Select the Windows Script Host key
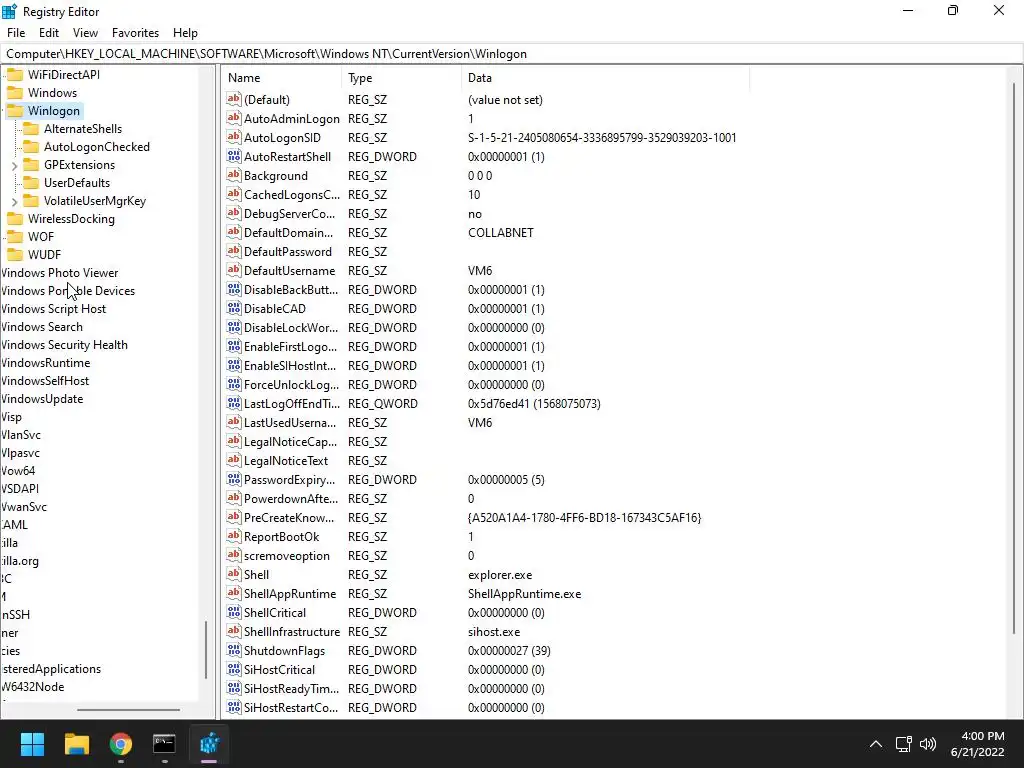Screen dimensions: 1024x768 tap(53, 309)
